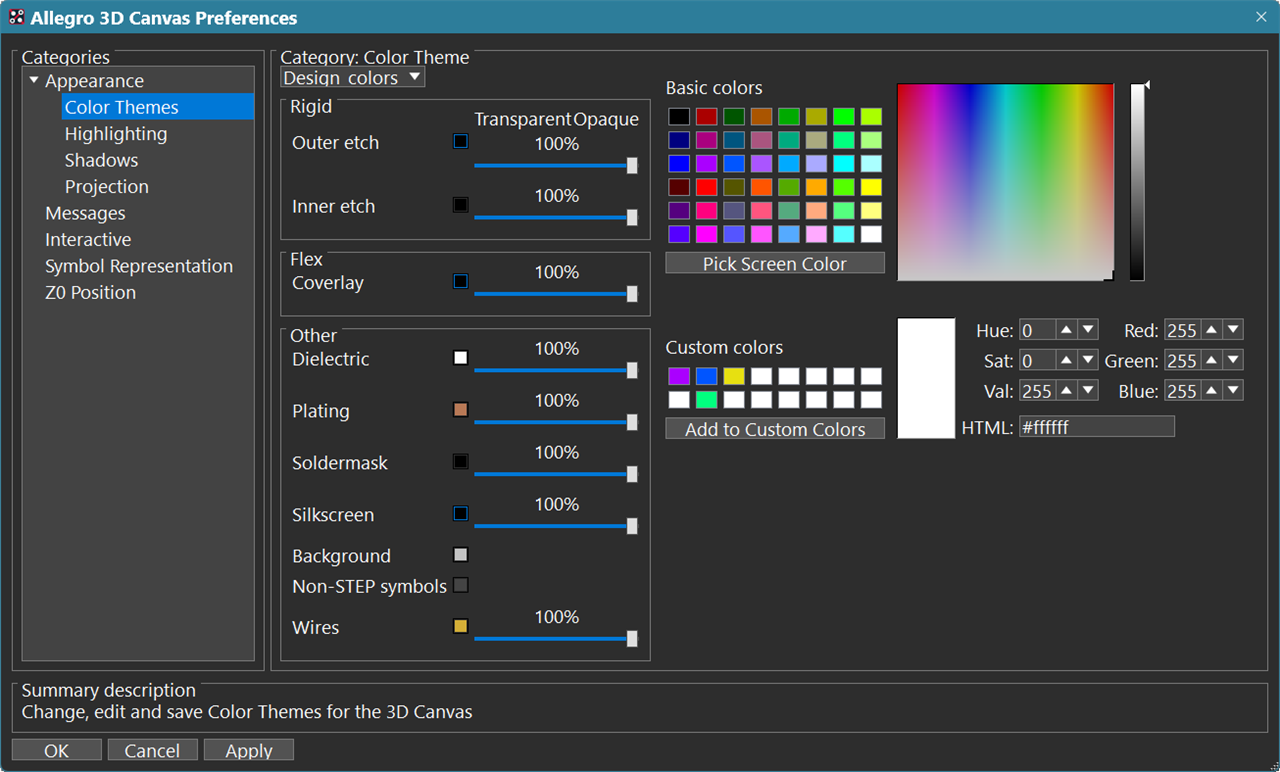
Task: Click the Inner etch transparency slider
Action: (x=556, y=217)
